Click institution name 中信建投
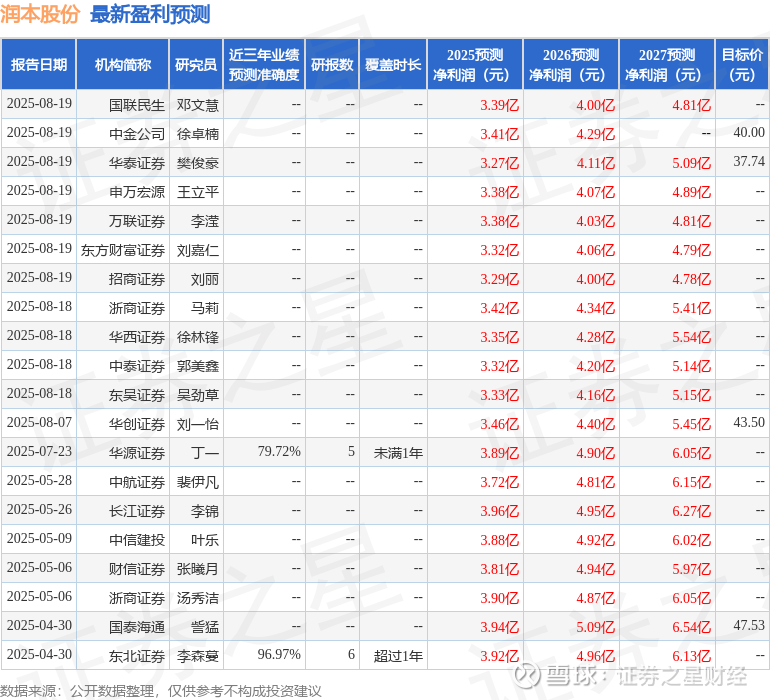The height and width of the screenshot is (700, 770). (137, 539)
